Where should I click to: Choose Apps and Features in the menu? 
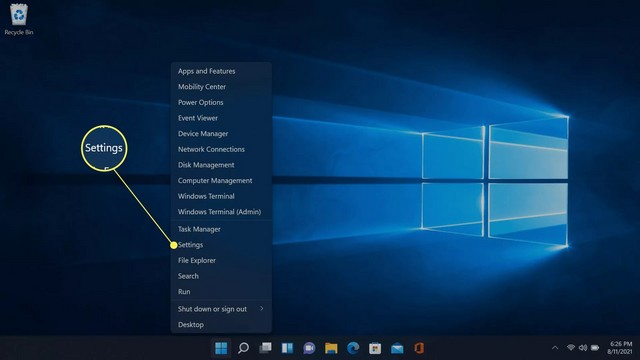221,71
